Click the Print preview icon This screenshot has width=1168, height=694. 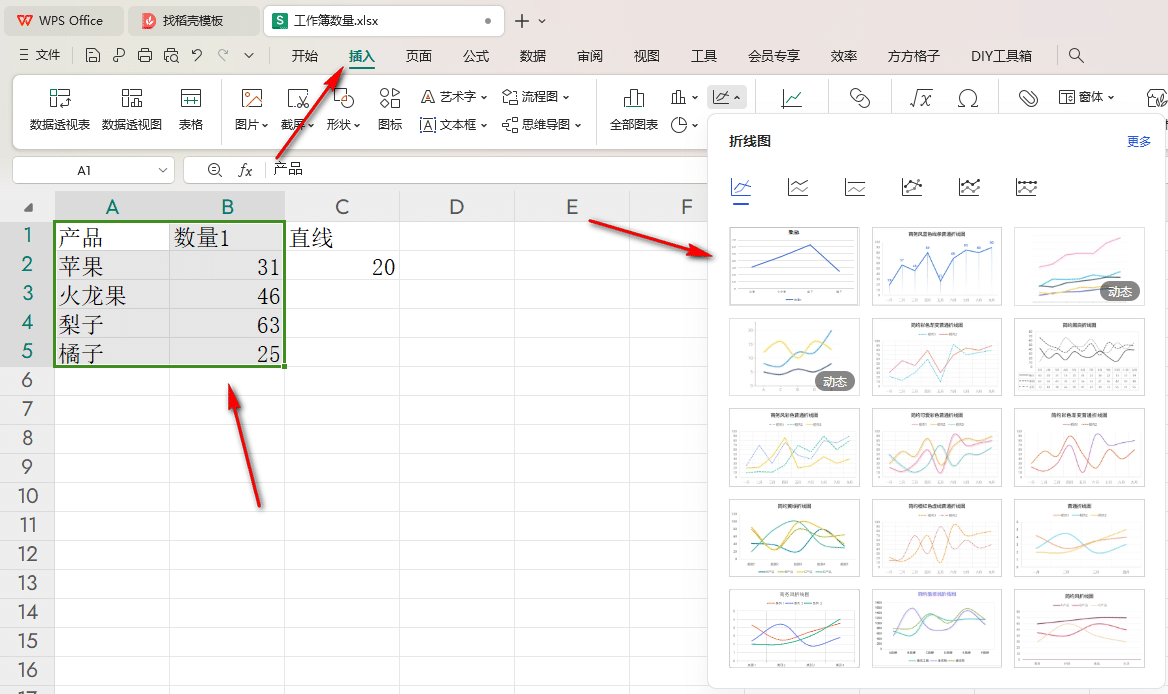click(x=171, y=55)
